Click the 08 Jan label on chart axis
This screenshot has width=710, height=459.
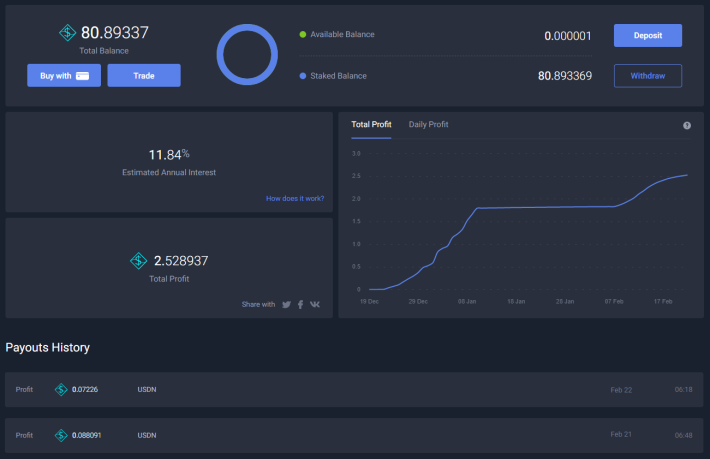(467, 301)
